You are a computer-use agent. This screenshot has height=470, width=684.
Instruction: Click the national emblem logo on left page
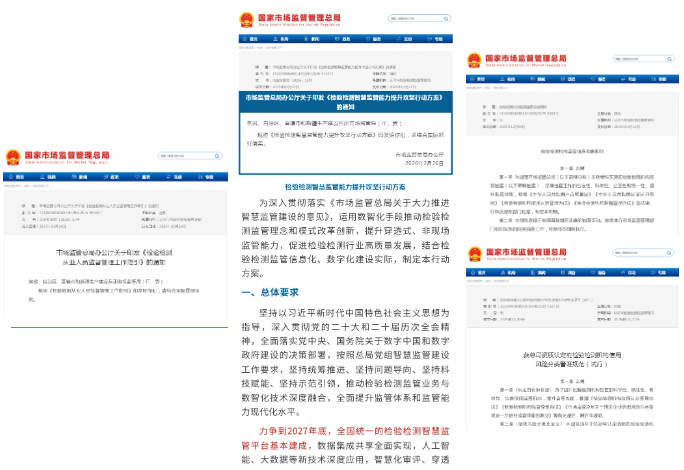13,158
